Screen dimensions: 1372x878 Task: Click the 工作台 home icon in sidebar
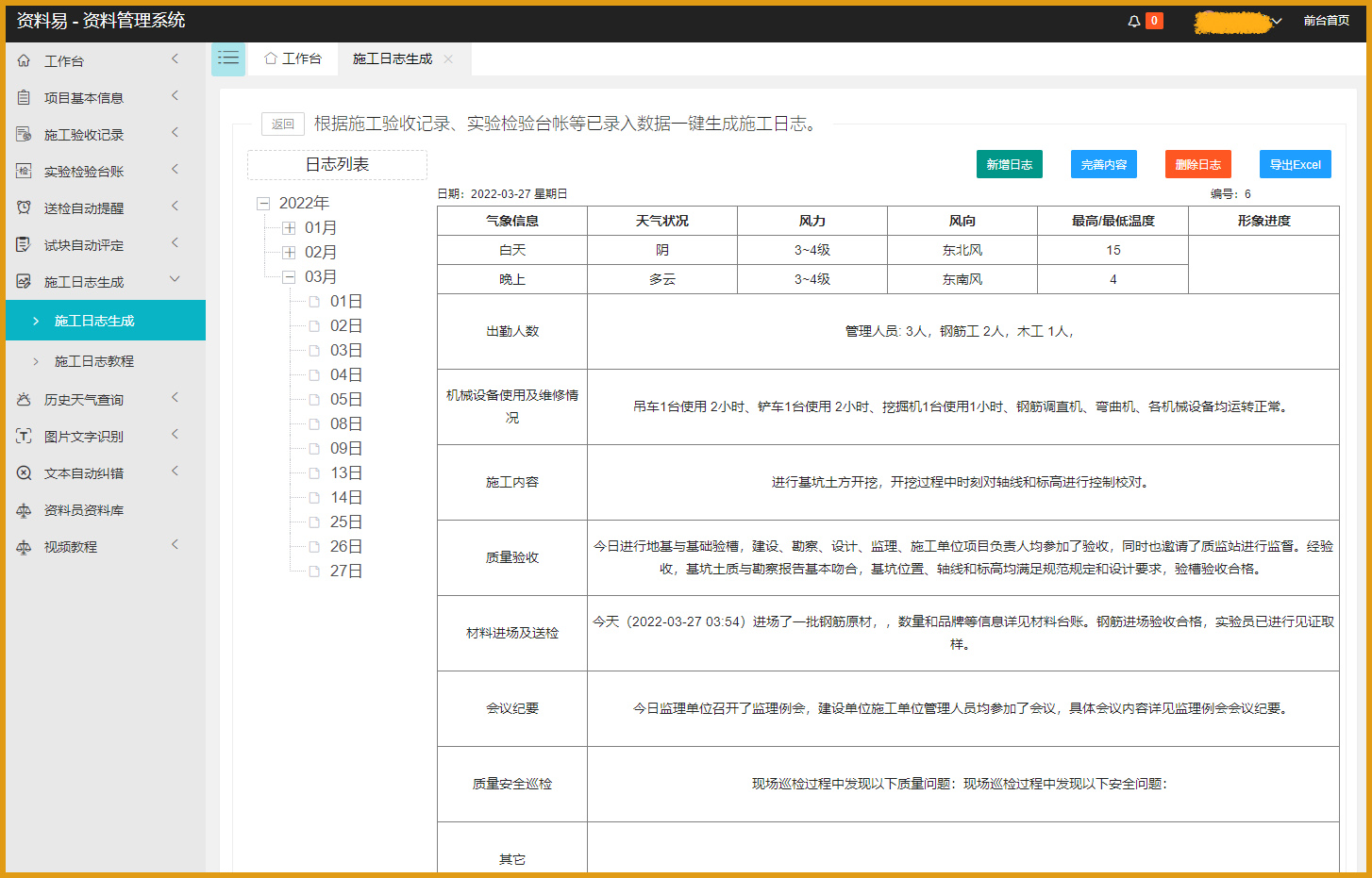[x=24, y=60]
